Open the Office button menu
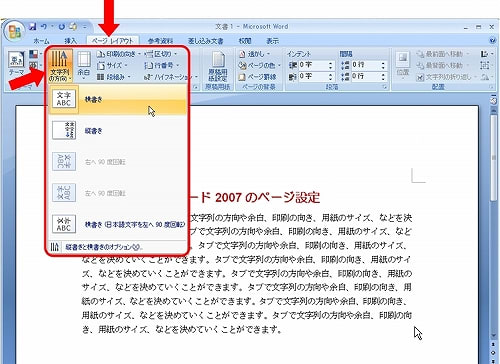 (x=14, y=31)
